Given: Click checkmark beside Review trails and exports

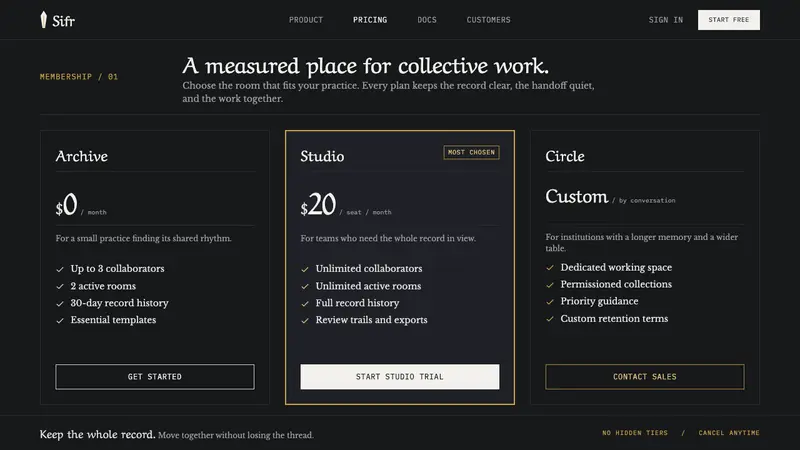Looking at the screenshot, I should [305, 320].
